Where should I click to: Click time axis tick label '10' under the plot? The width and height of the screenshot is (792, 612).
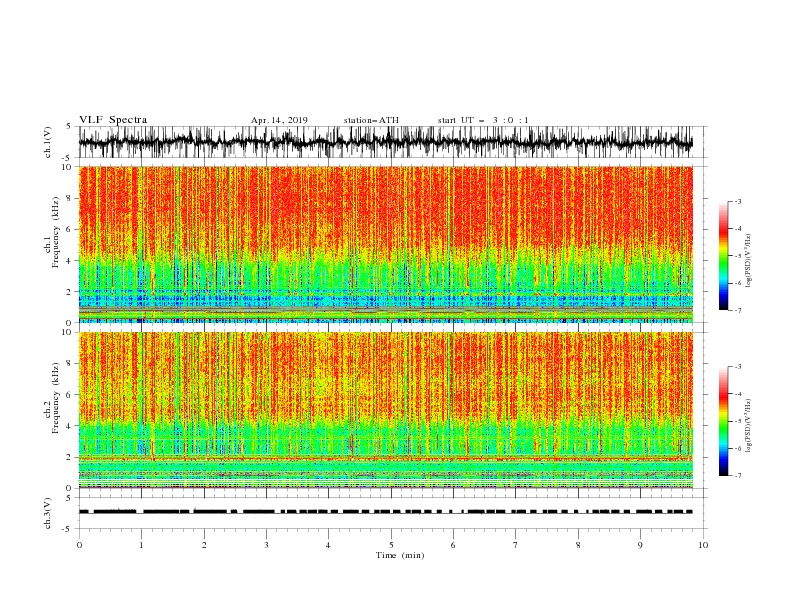click(x=703, y=545)
